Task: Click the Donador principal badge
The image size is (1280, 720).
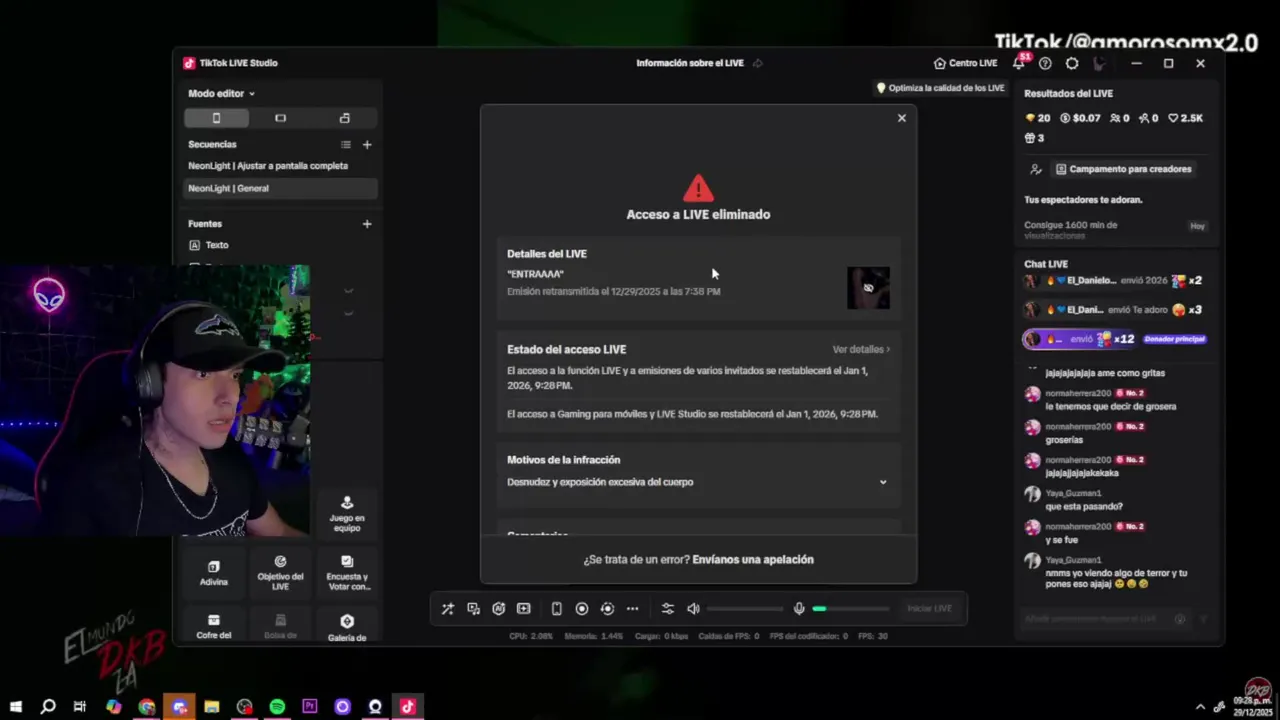Action: [x=1174, y=339]
